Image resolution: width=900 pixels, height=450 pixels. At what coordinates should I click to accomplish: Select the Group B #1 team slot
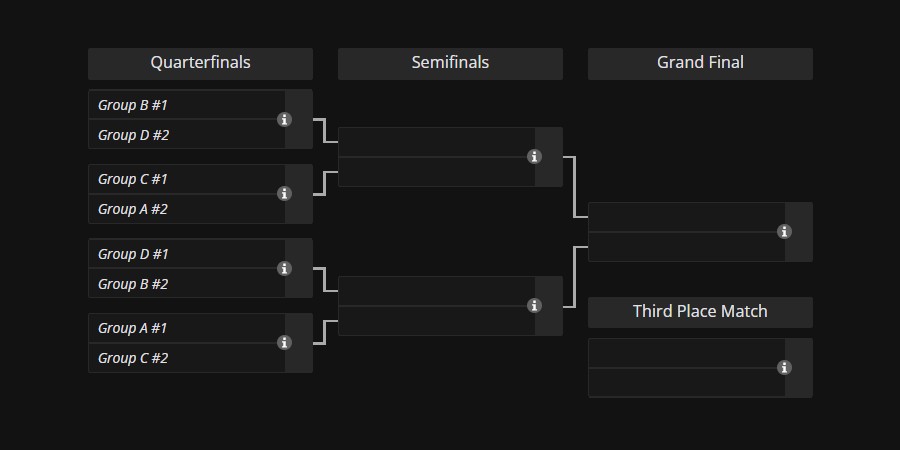(x=187, y=105)
